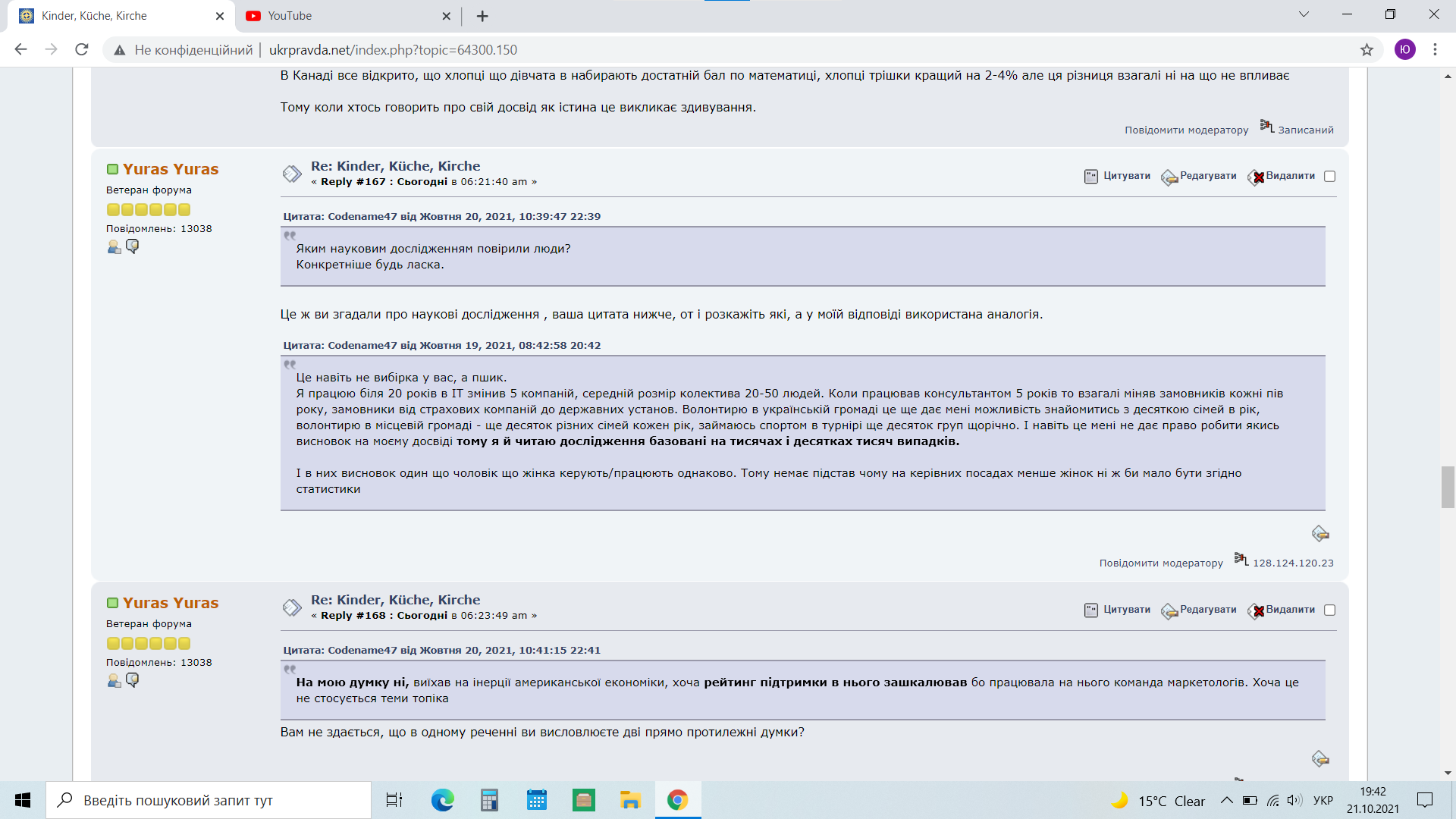Click the quick quote icon in Reply #167
This screenshot has width=1456, height=819.
(x=1320, y=534)
